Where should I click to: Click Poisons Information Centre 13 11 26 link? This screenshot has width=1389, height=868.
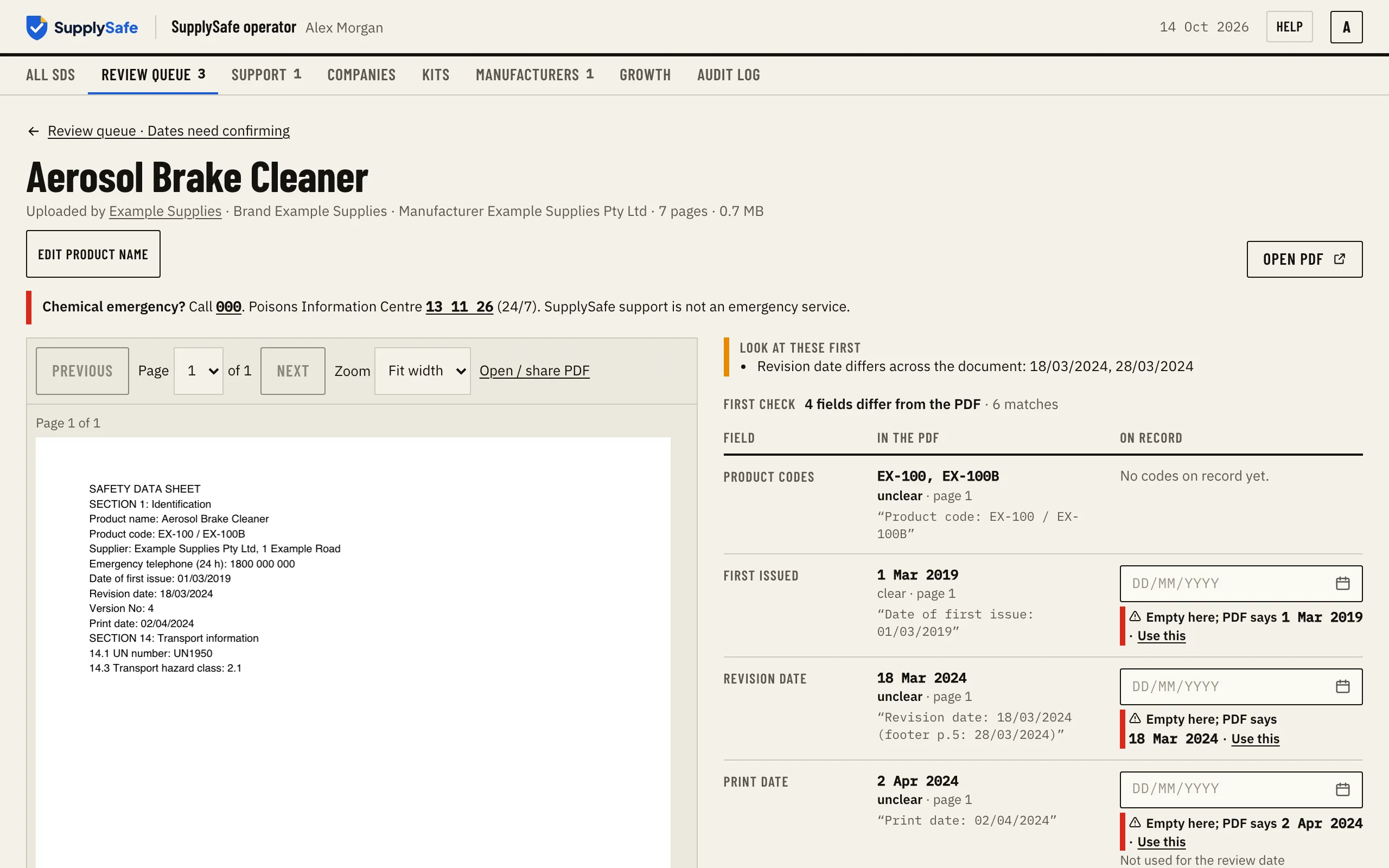pyautogui.click(x=459, y=307)
